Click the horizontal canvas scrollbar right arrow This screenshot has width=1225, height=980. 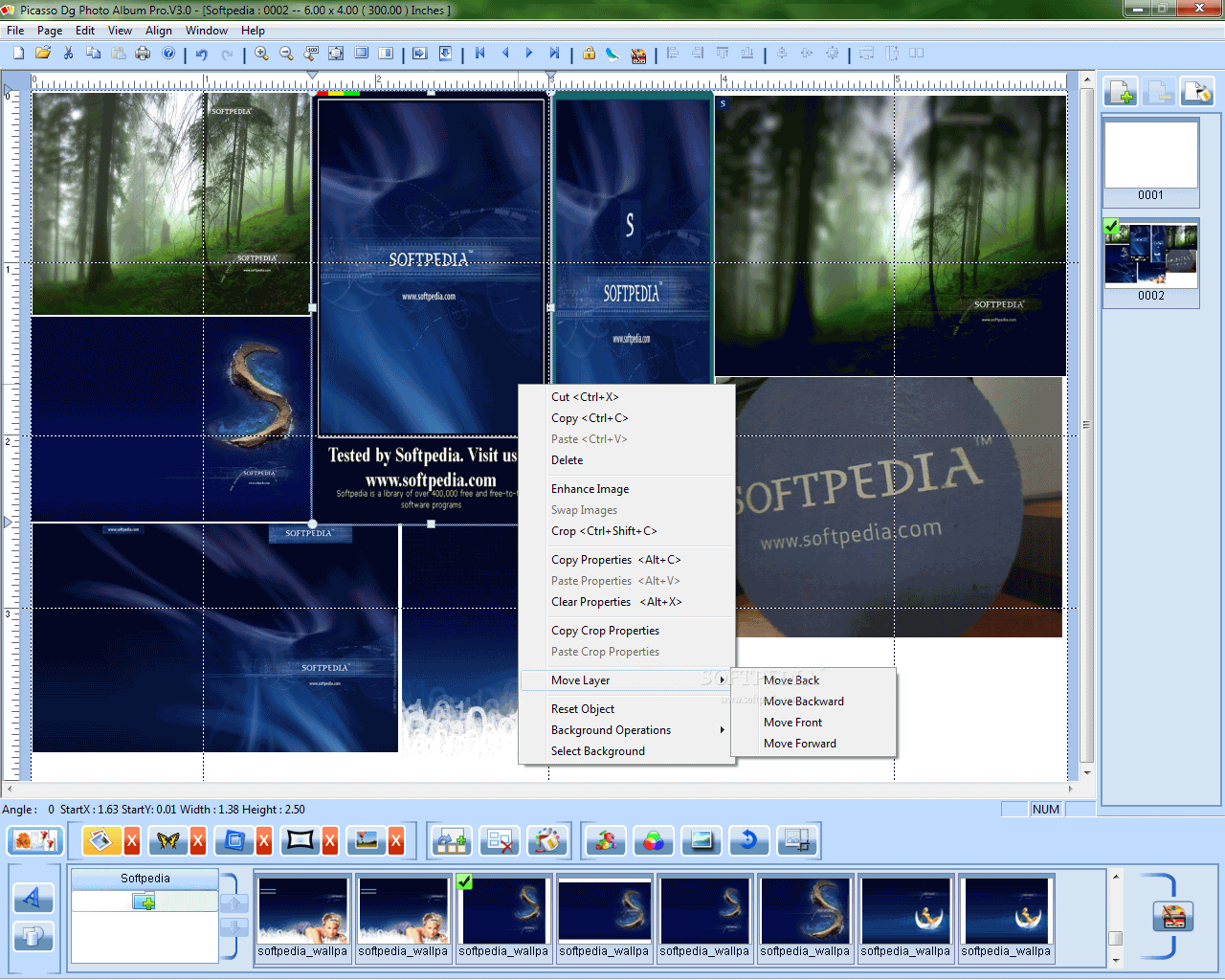pyautogui.click(x=1071, y=790)
